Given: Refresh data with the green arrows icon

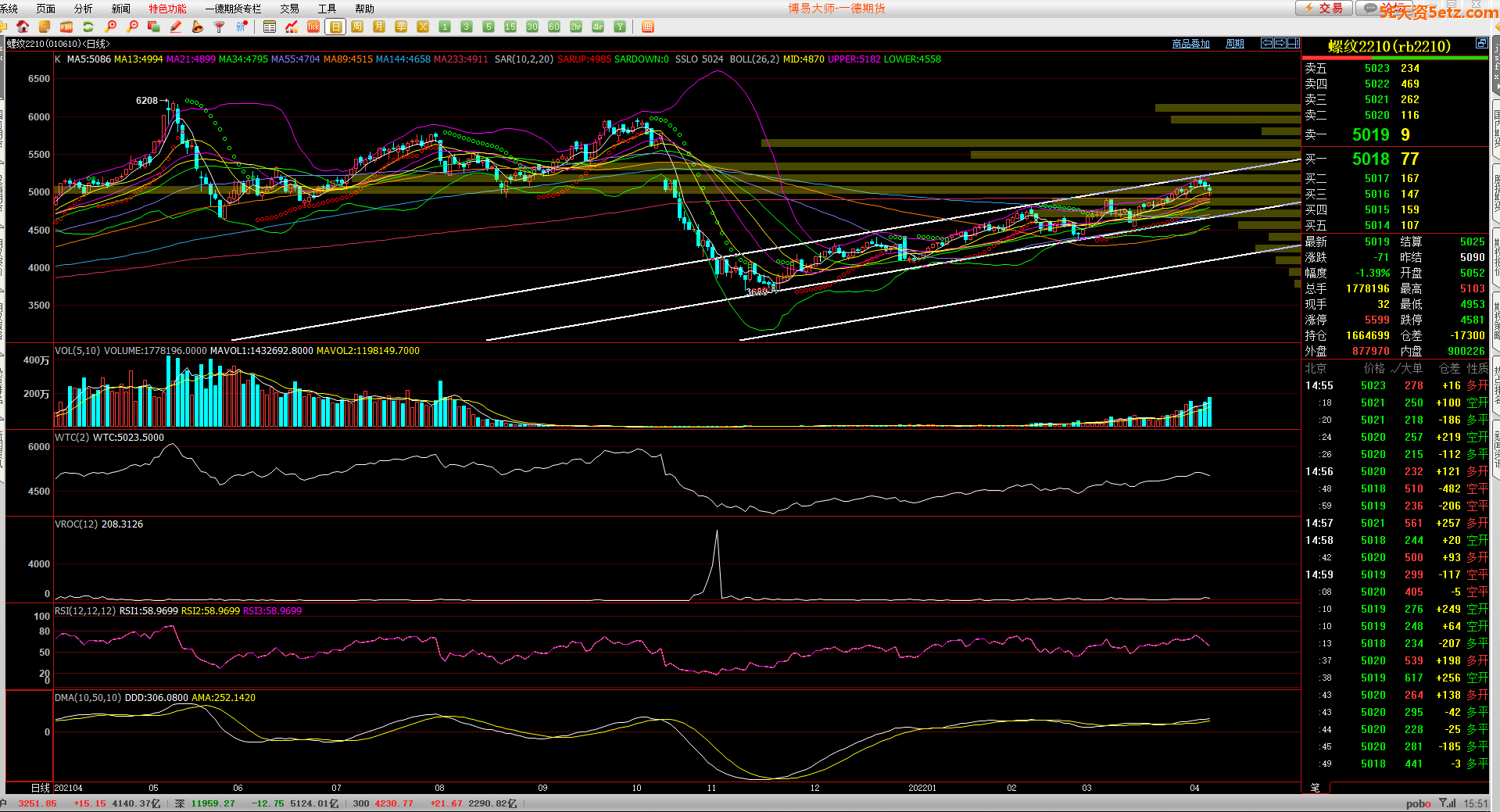Looking at the screenshot, I should [x=88, y=27].
